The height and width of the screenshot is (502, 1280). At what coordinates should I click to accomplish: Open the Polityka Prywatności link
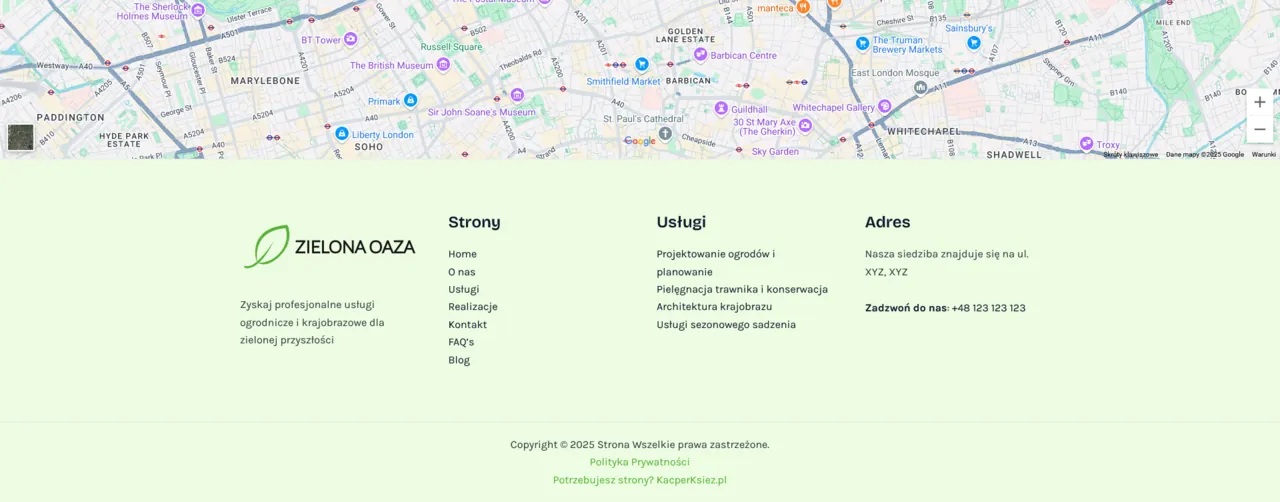pos(640,462)
